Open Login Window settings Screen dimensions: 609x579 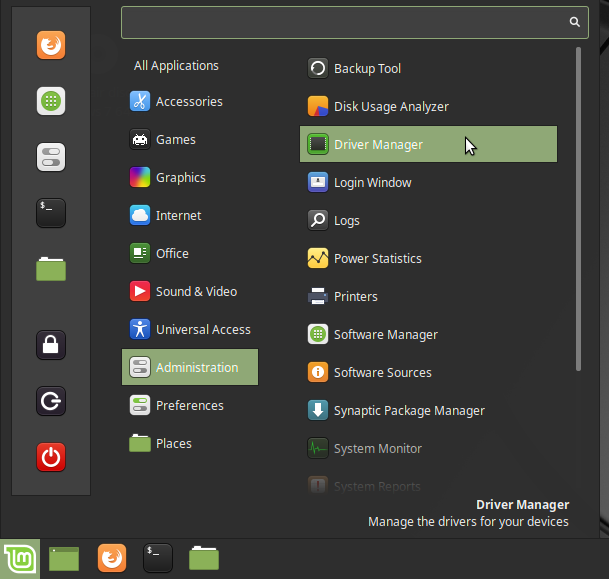click(x=428, y=183)
